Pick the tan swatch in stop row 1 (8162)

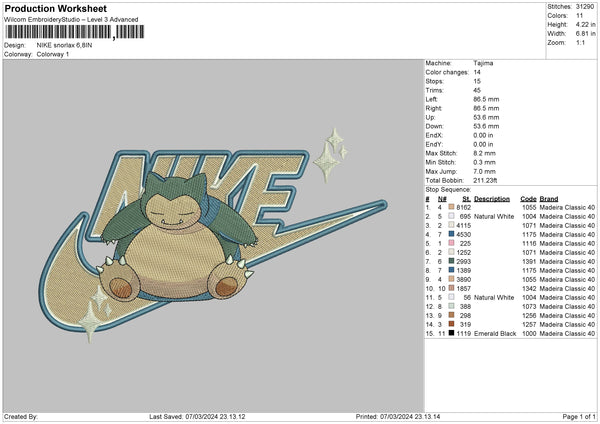[451, 207]
